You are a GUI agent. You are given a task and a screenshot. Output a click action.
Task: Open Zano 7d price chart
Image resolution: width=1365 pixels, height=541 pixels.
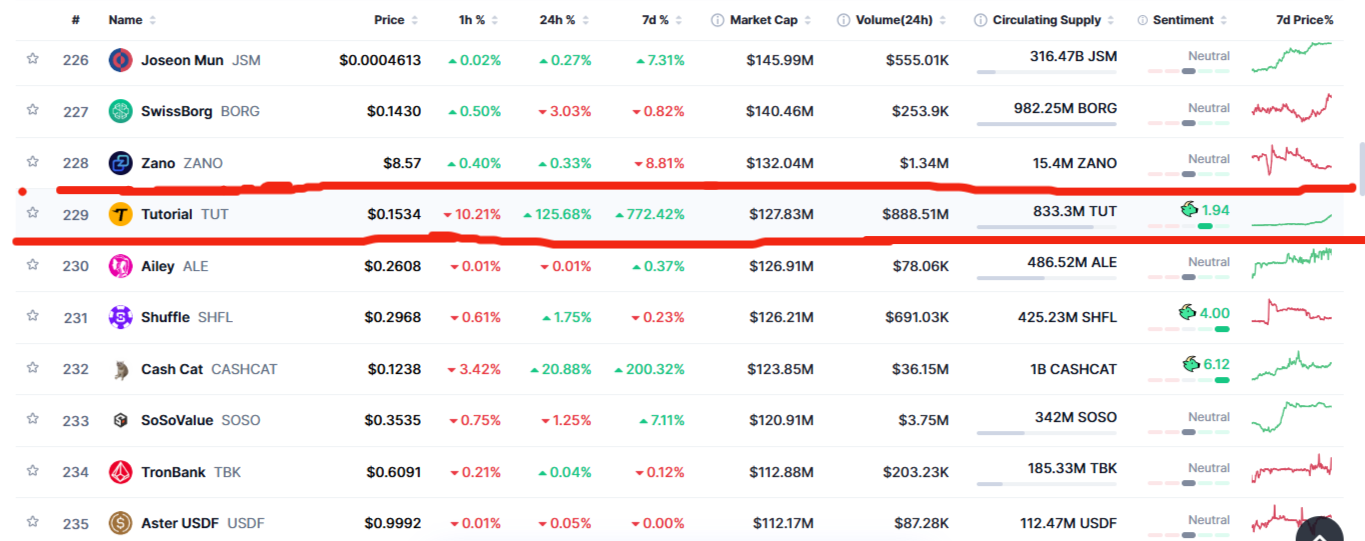click(x=1291, y=160)
